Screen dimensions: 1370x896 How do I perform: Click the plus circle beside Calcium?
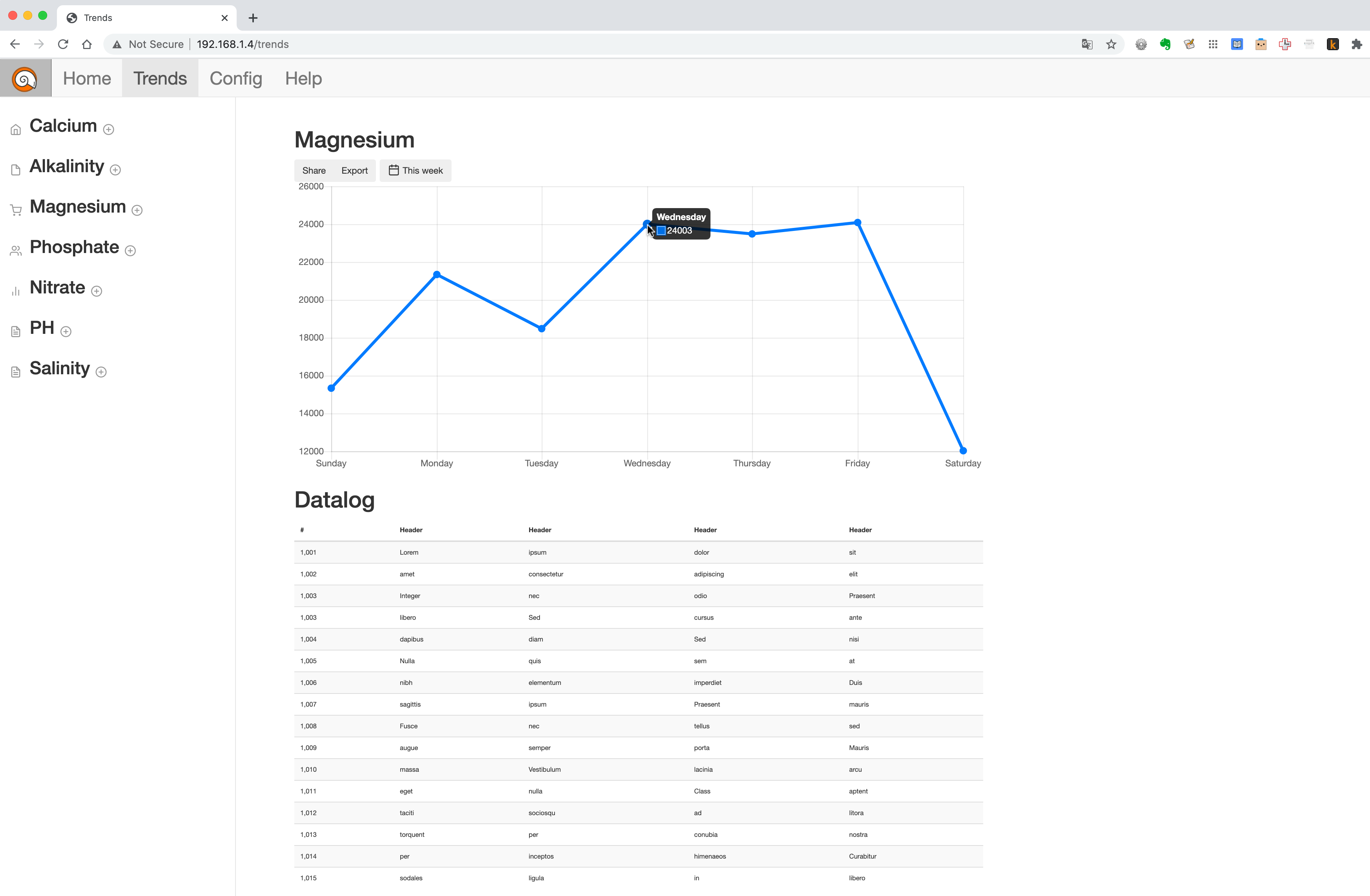point(108,129)
